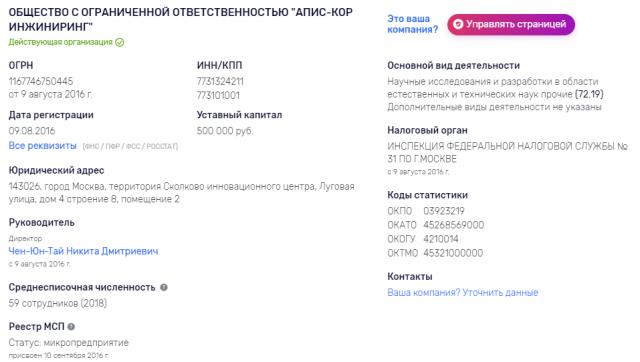Select the INN value 7731324211
This screenshot has width=640, height=362.
[x=220, y=81]
